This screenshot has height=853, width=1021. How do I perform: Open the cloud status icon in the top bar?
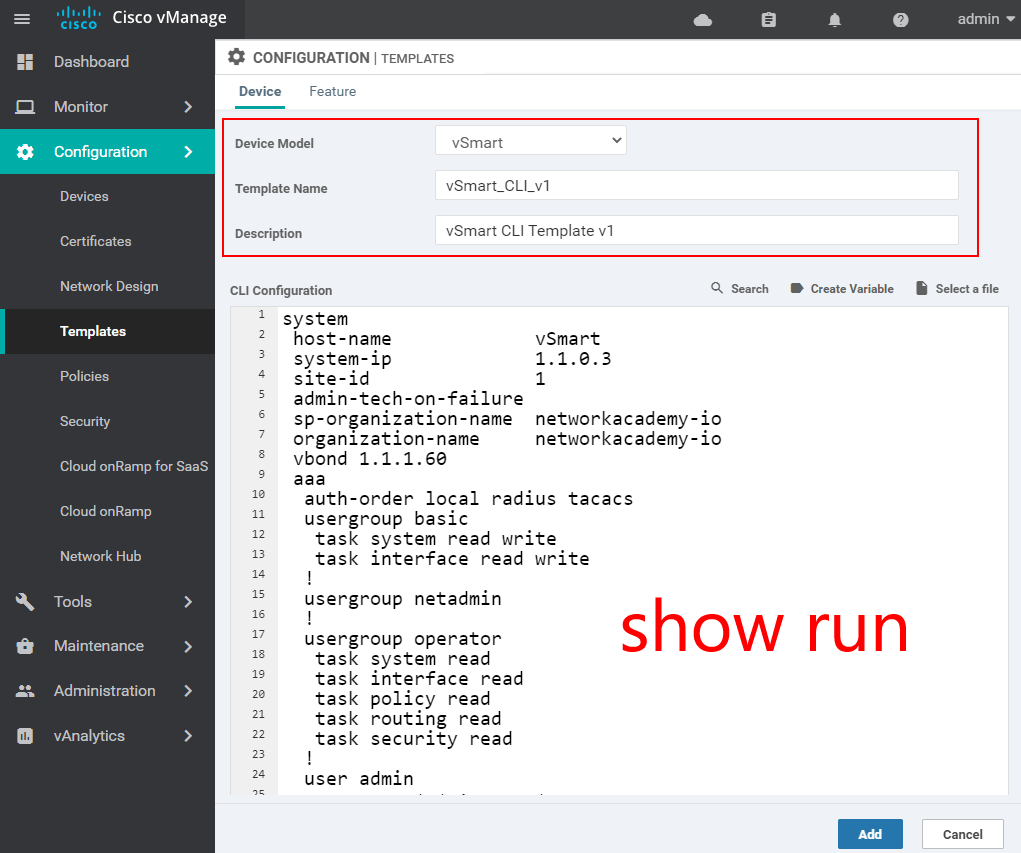point(703,19)
